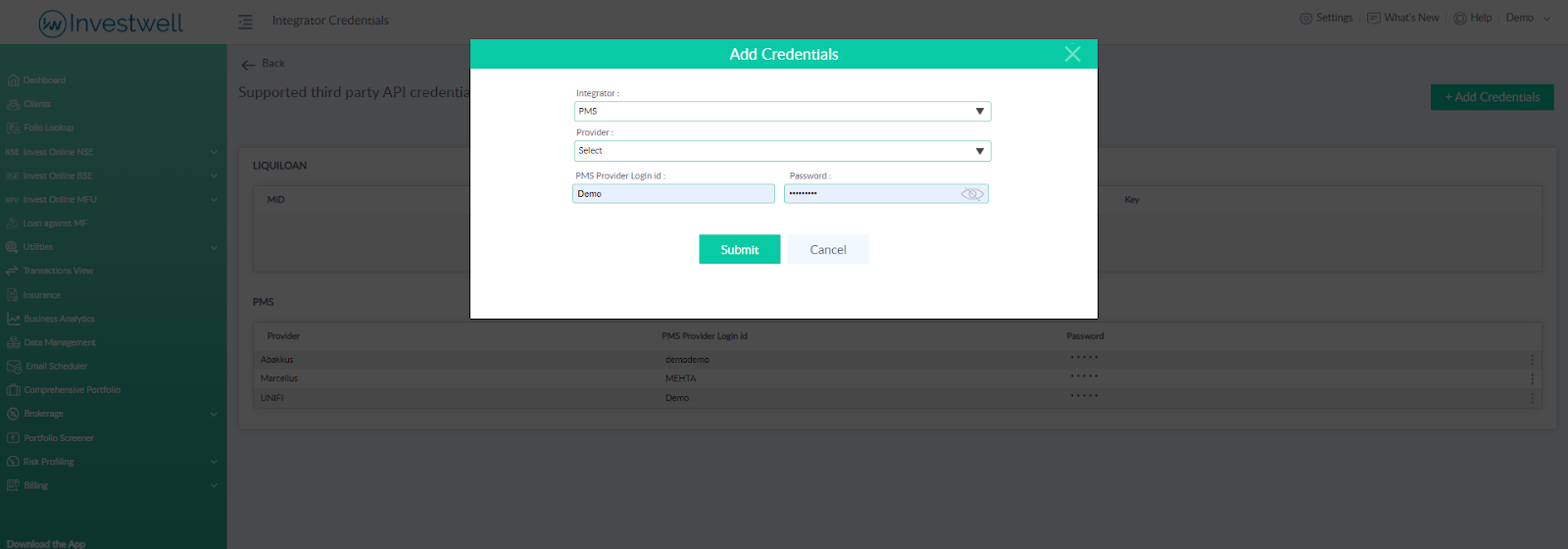Click the Email Scheduler icon
Viewport: 1568px width, 549px height.
tap(14, 367)
